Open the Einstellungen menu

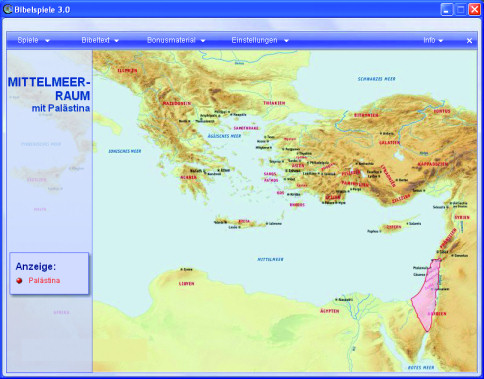click(x=254, y=40)
